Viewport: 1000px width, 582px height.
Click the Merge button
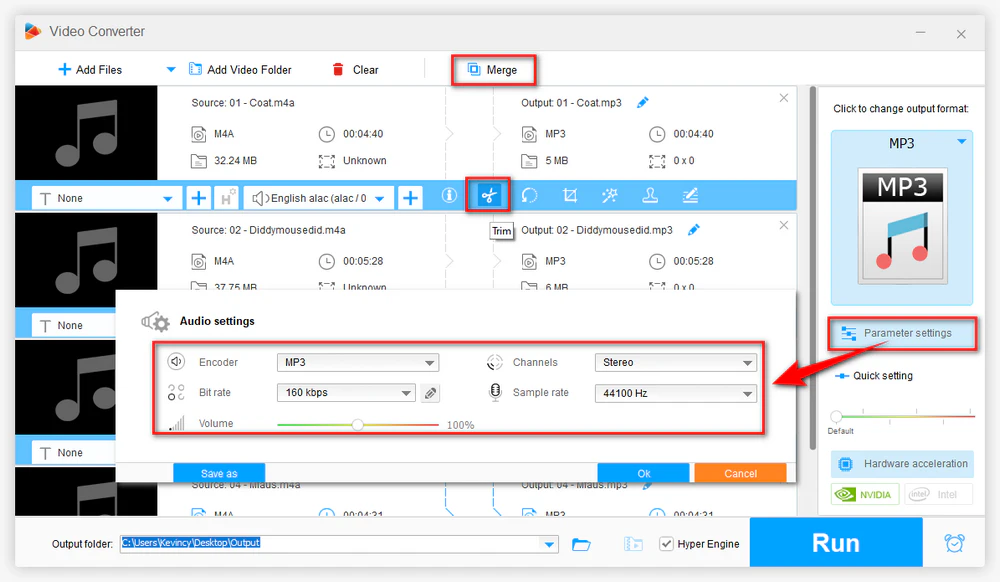493,69
